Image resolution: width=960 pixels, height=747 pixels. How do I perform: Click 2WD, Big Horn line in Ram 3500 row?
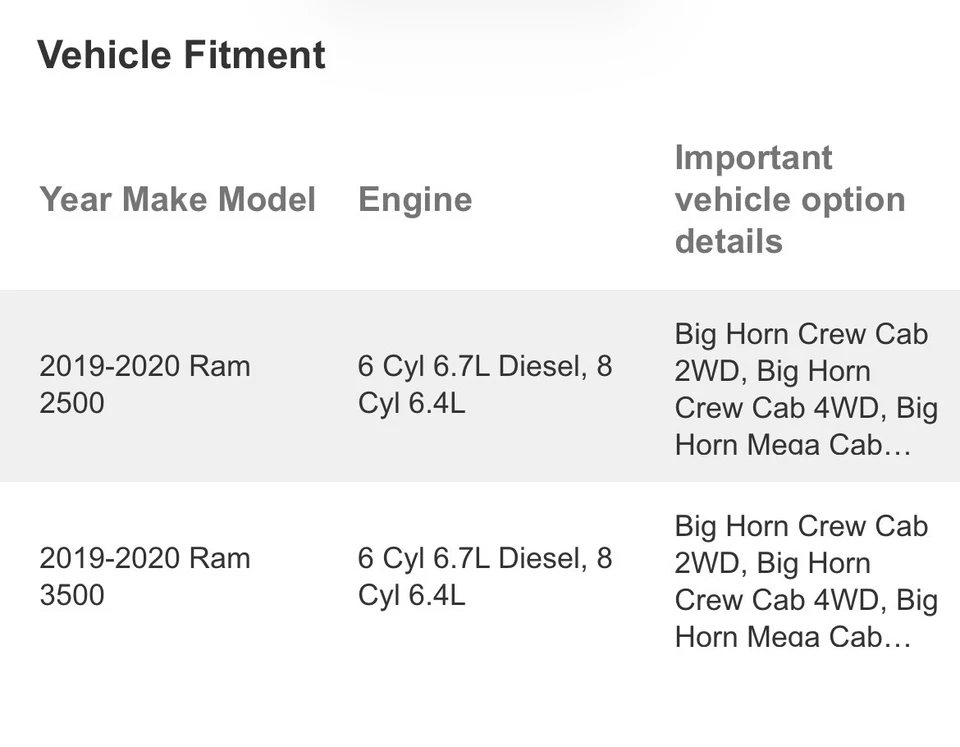772,563
